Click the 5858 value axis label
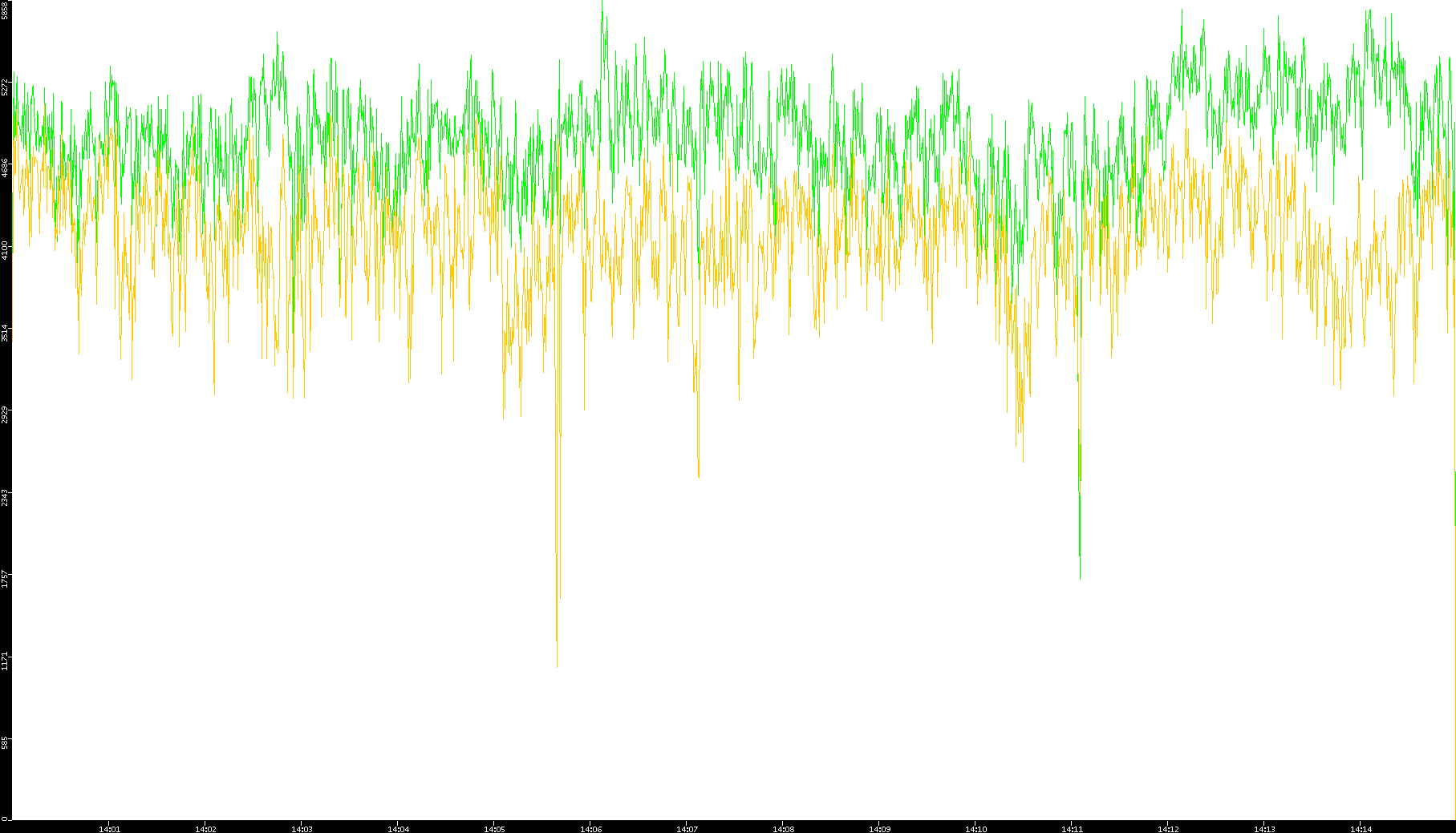 pyautogui.click(x=5, y=10)
